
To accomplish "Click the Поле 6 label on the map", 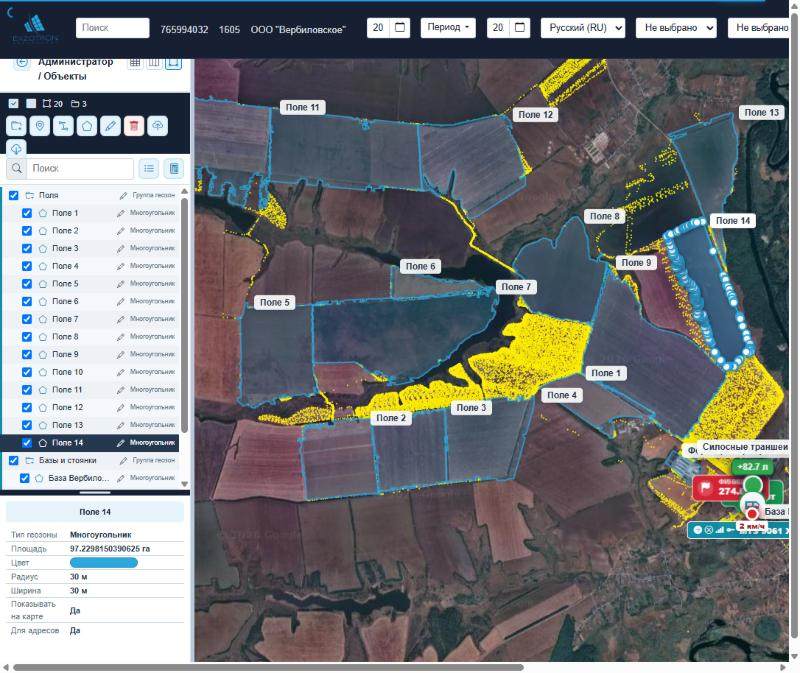I will [420, 266].
